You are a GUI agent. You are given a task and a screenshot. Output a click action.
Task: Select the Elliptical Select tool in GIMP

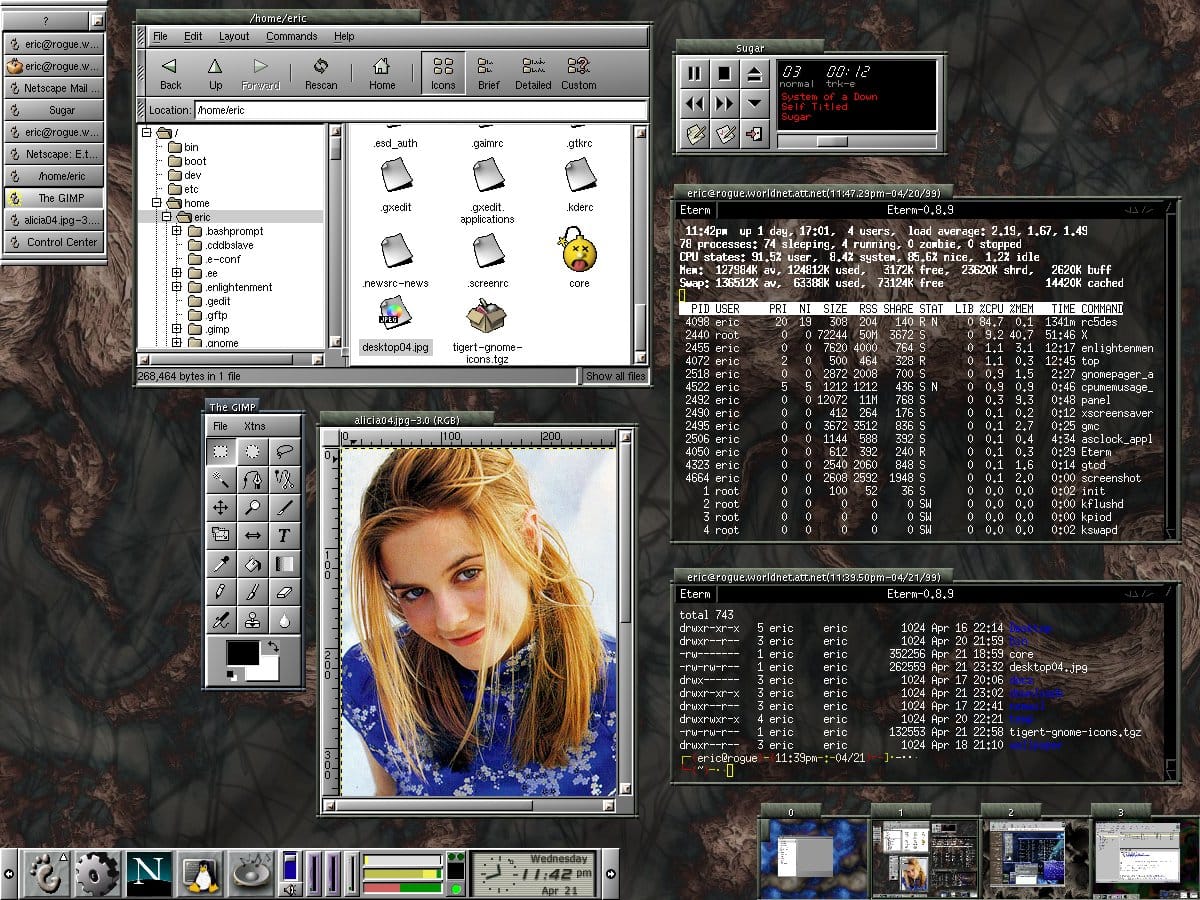253,452
